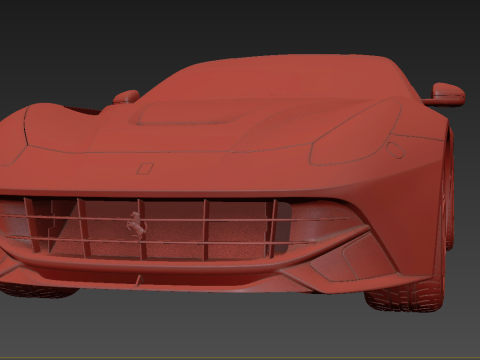Screen dimensions: 480x360
Task: Select the car's right-side wing mirror
Action: point(443,95)
